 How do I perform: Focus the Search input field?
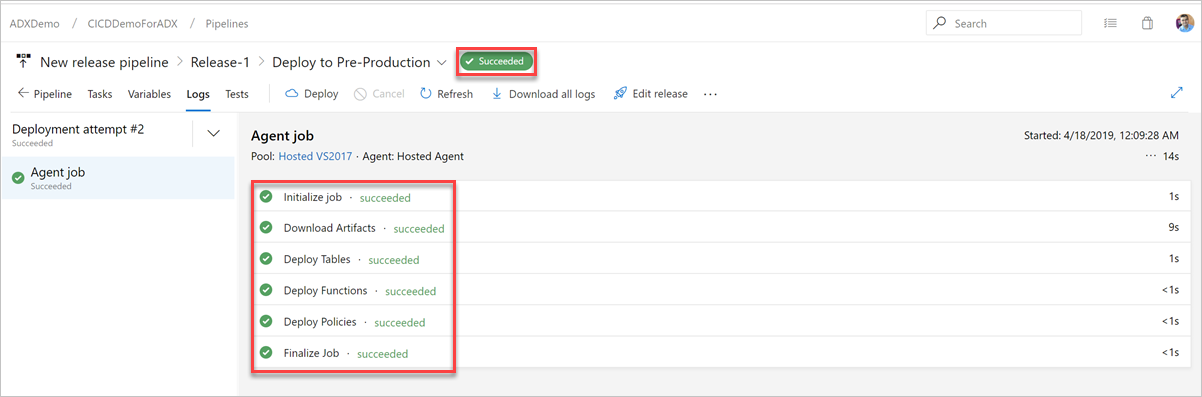click(1003, 23)
